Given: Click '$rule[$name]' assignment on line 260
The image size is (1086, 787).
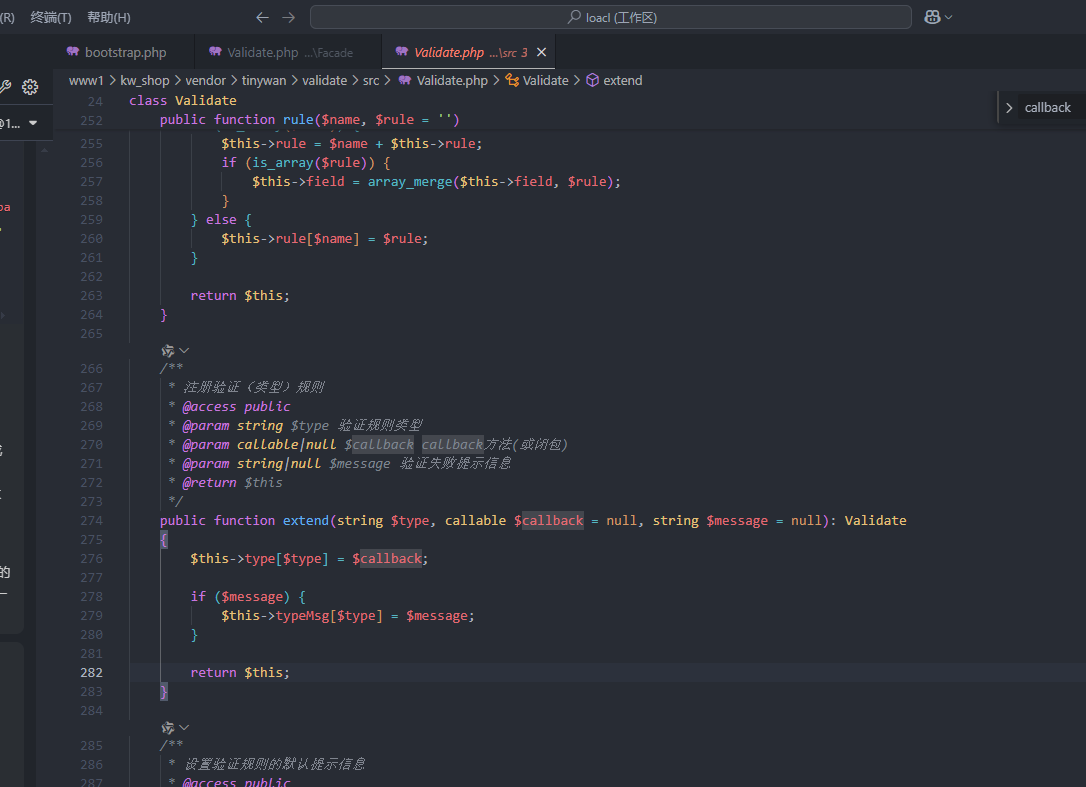Looking at the screenshot, I should (x=325, y=238).
